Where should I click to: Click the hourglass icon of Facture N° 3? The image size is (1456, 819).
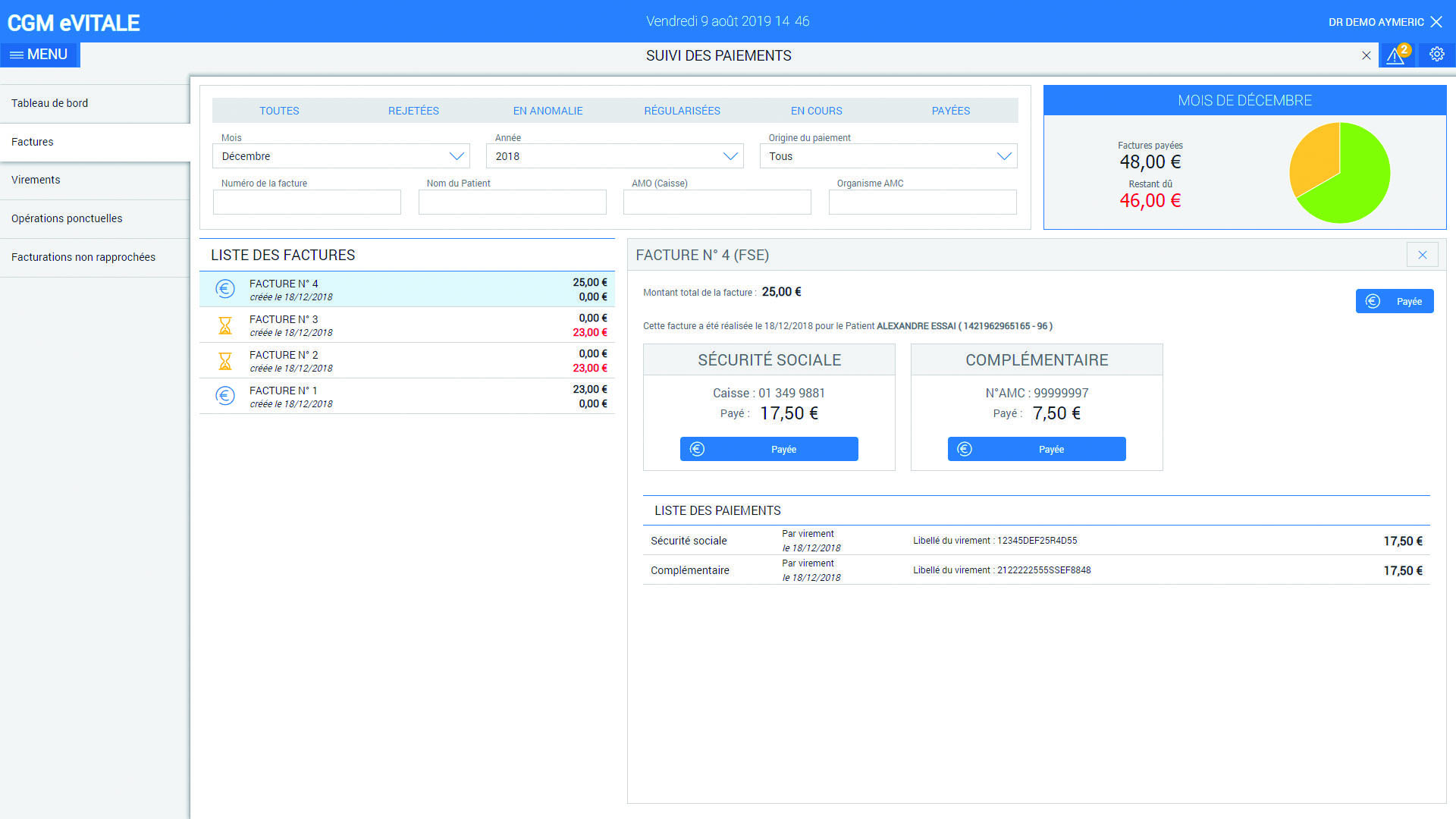(225, 325)
